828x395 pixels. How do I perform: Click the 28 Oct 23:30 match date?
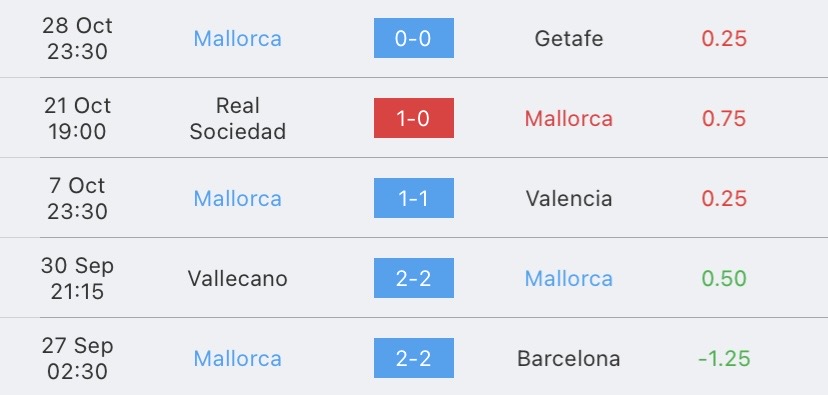(78, 38)
